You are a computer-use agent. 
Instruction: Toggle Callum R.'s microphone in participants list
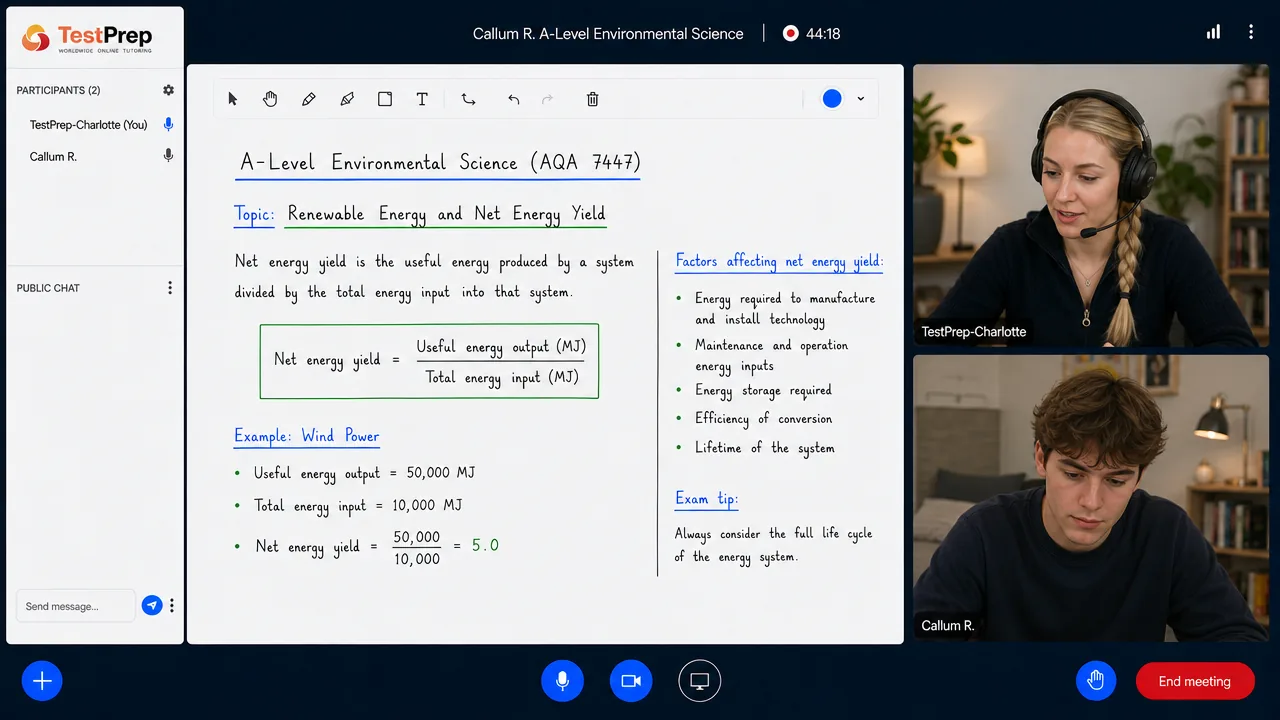click(x=168, y=156)
